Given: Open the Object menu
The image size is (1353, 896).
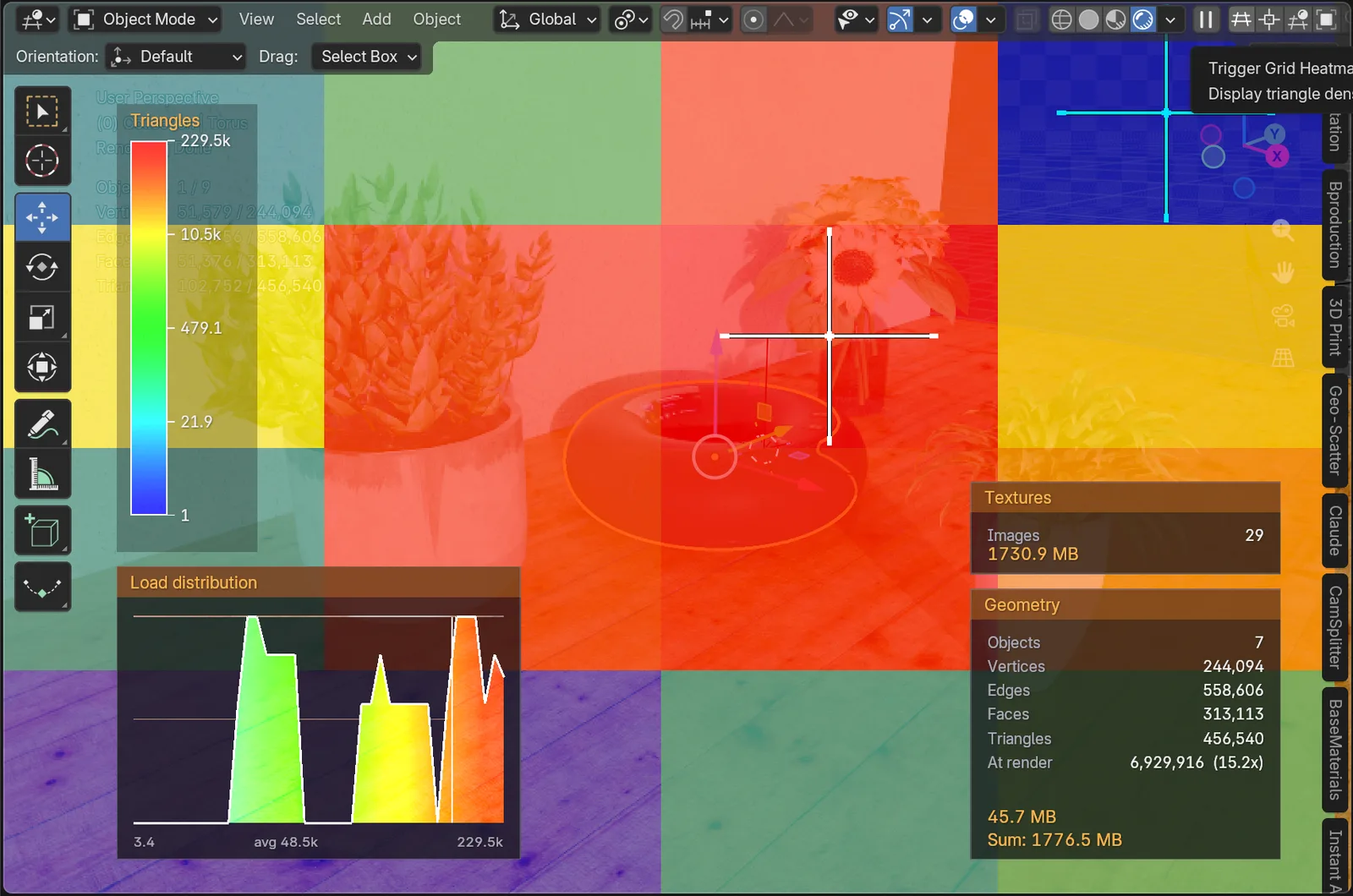Looking at the screenshot, I should pyautogui.click(x=437, y=19).
